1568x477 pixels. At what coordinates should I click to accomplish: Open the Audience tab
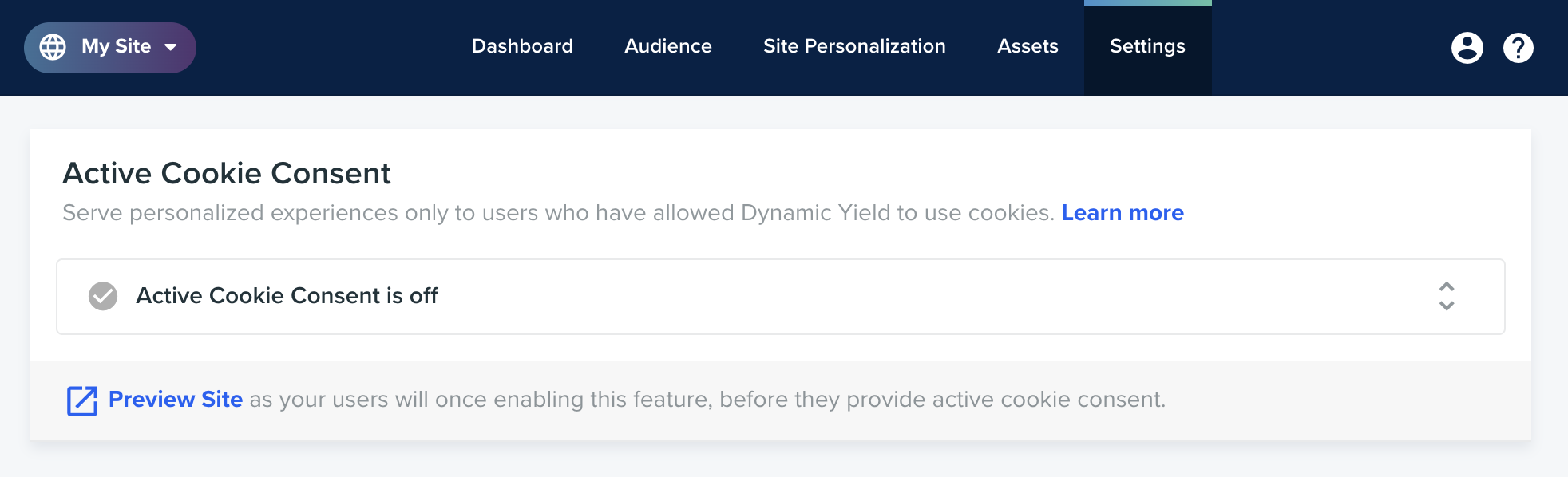tap(668, 46)
